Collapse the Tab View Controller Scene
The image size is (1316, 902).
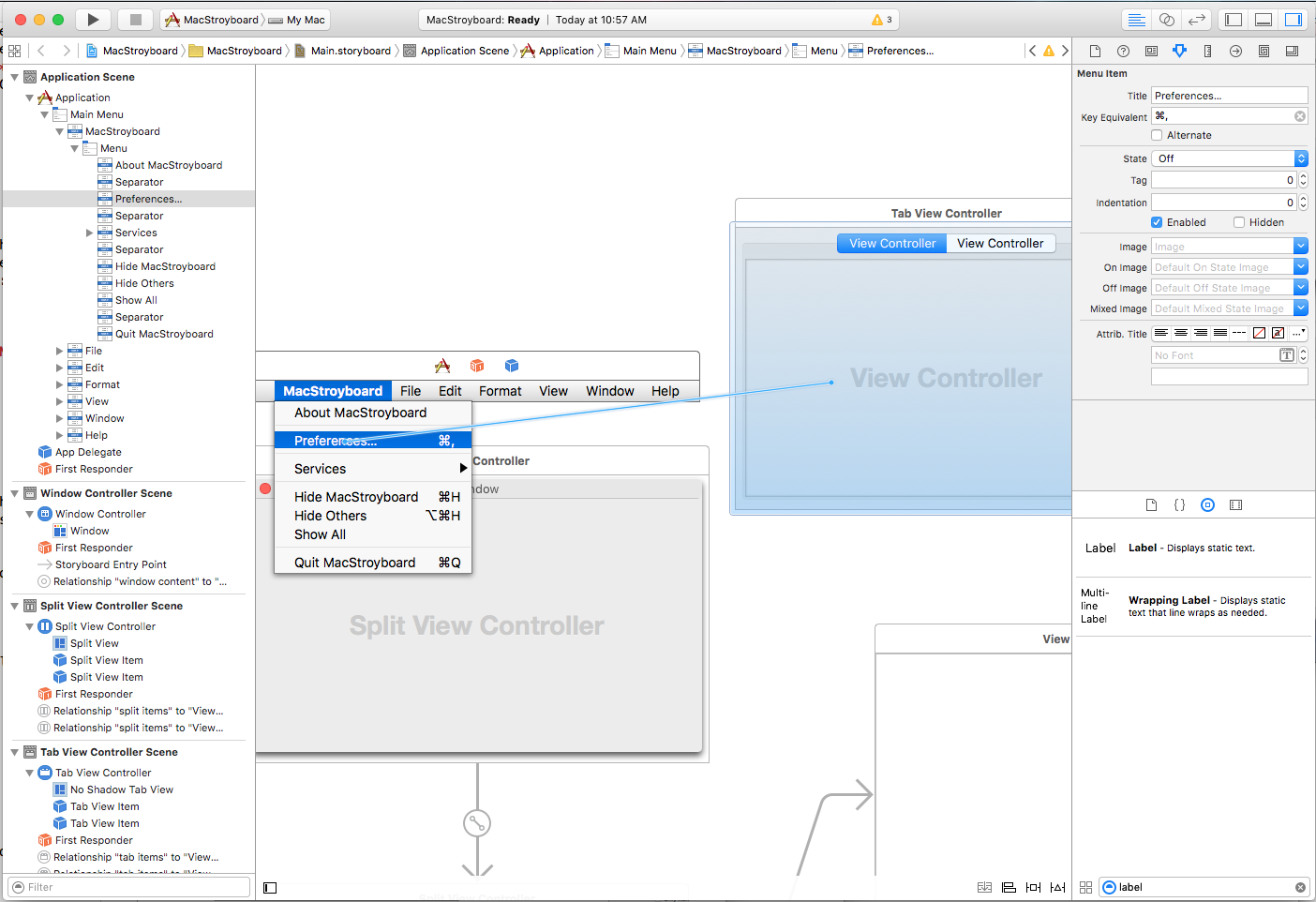click(x=14, y=752)
